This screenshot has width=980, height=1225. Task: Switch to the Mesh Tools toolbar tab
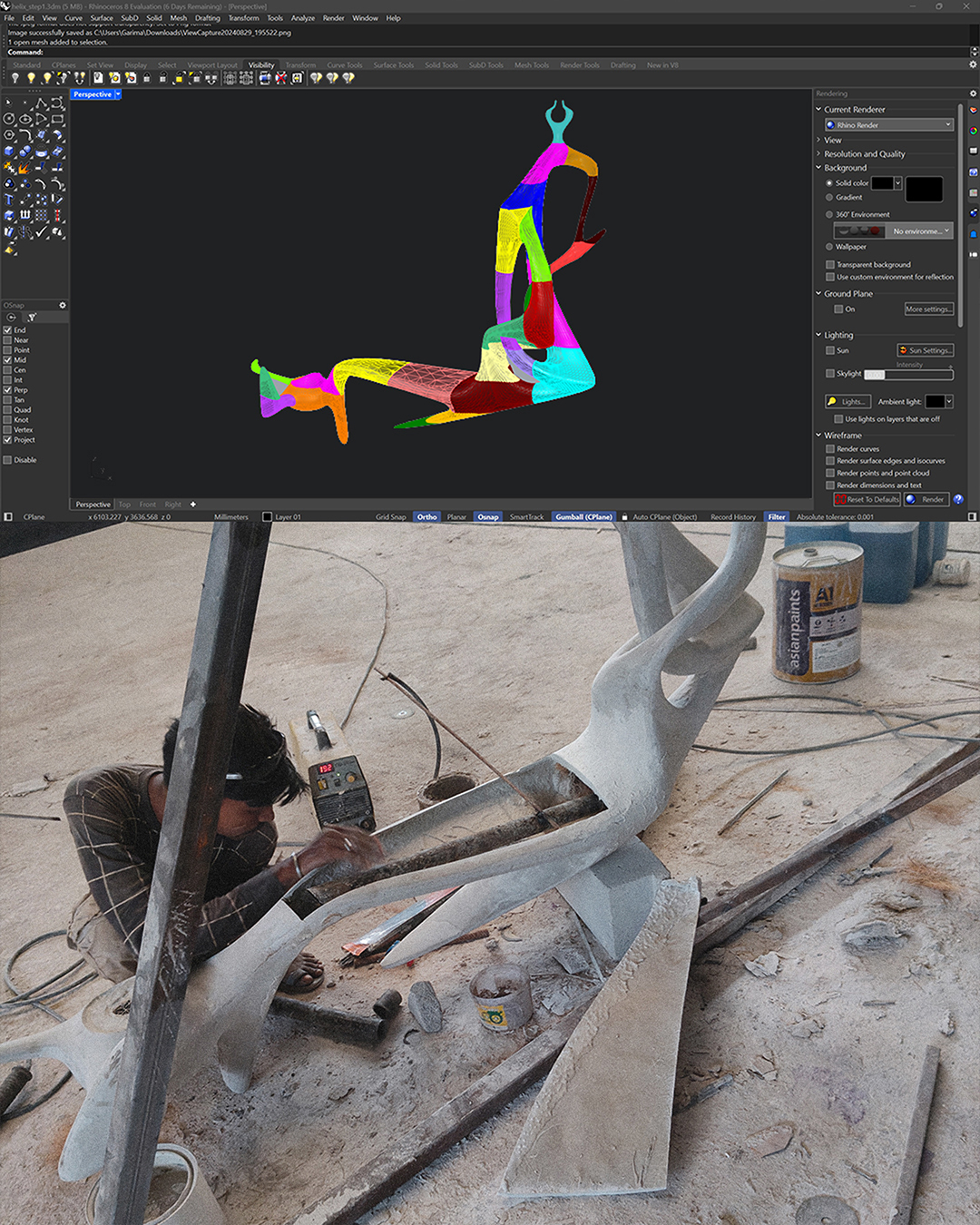532,65
